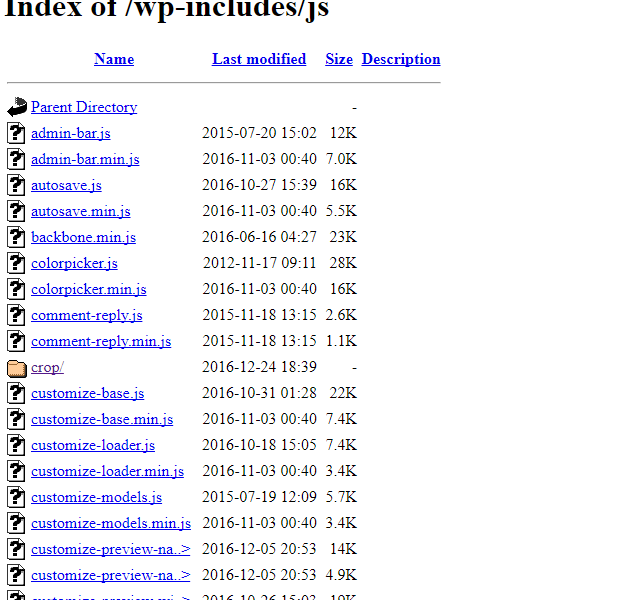Click the file icon beside customize-loader.min.js
629x600 pixels.
pyautogui.click(x=16, y=471)
